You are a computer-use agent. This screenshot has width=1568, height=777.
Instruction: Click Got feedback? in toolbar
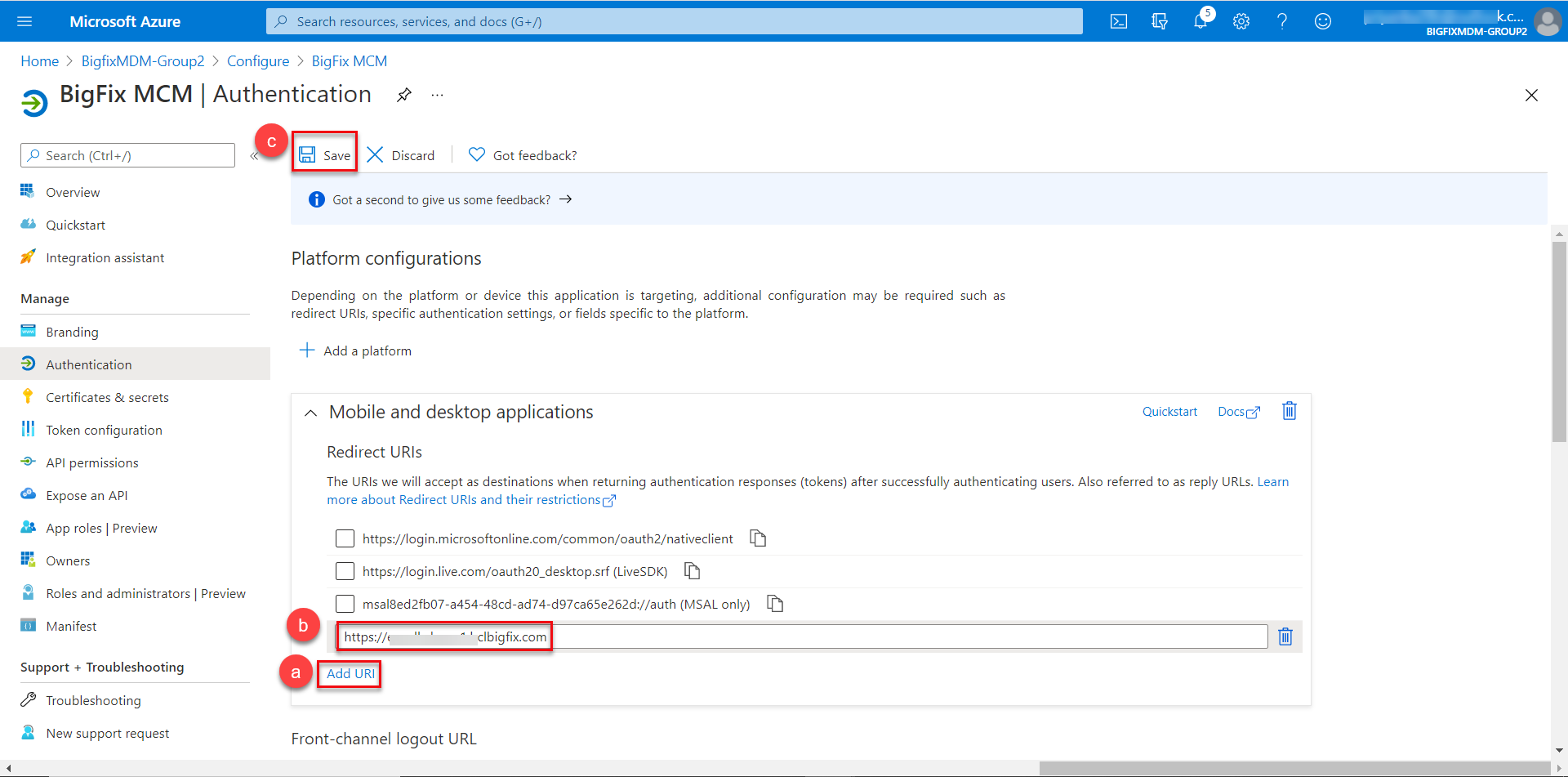click(523, 155)
